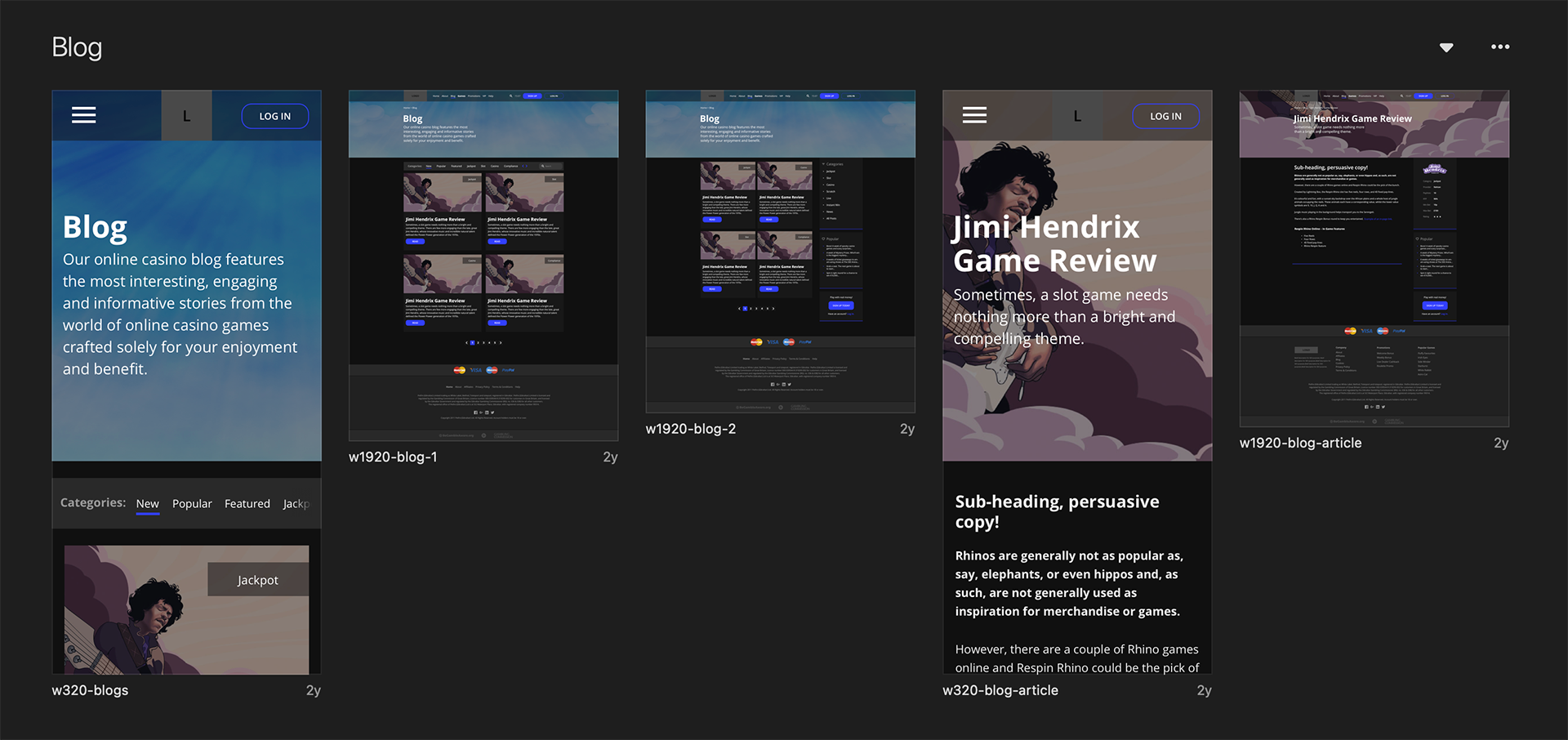
Task: Select the Featured category tab
Action: pyautogui.click(x=247, y=504)
